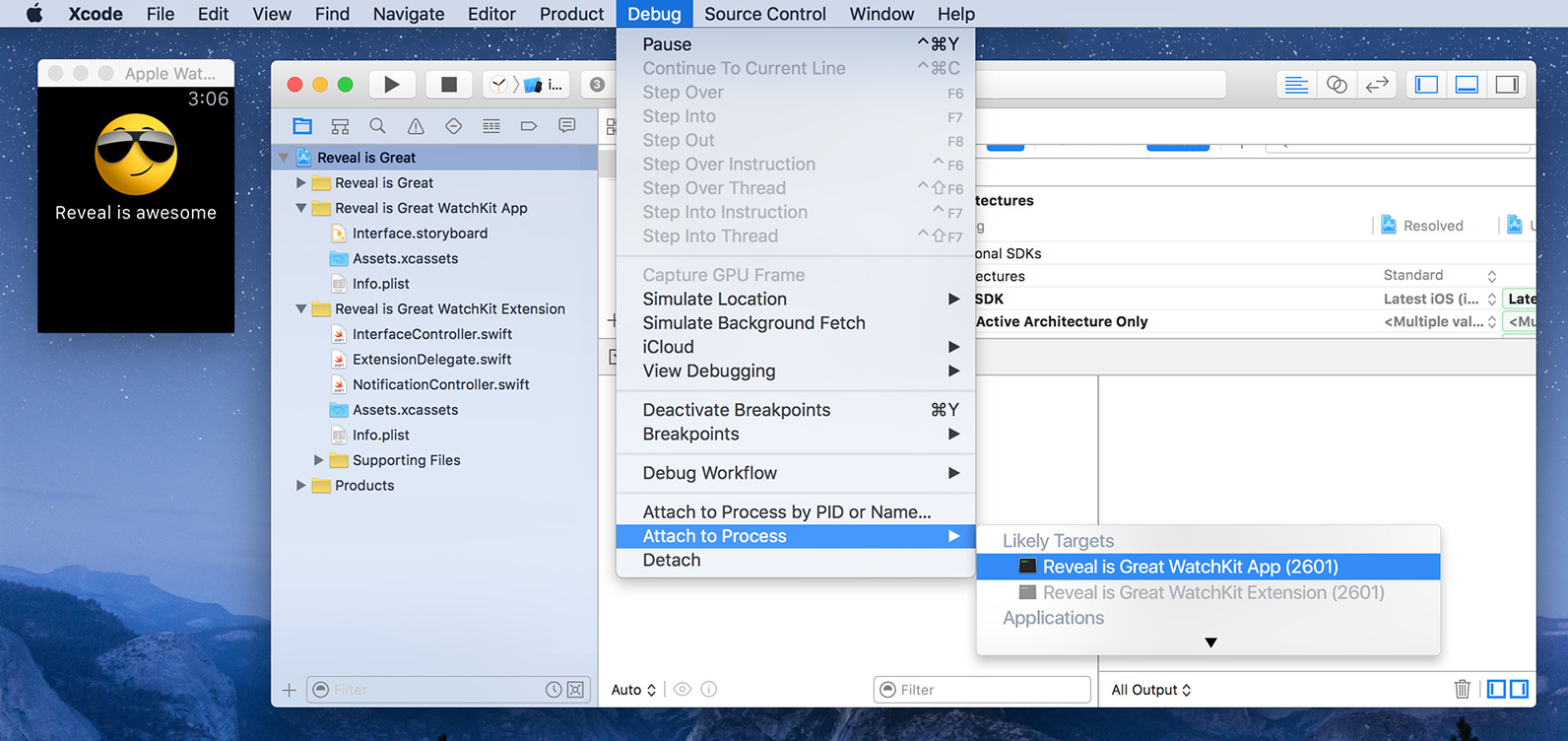Choose Detach from Debug menu
Image resolution: width=1568 pixels, height=741 pixels.
click(796, 560)
